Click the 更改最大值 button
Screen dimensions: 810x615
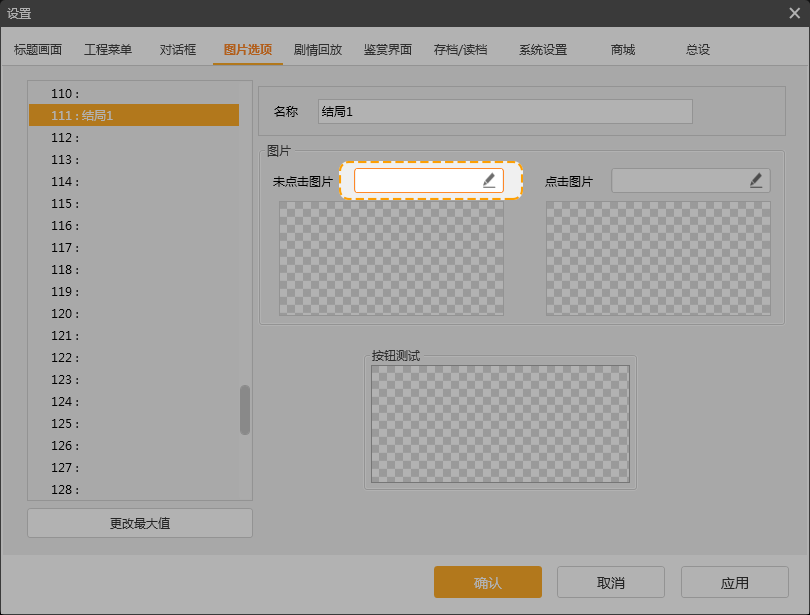[139, 522]
